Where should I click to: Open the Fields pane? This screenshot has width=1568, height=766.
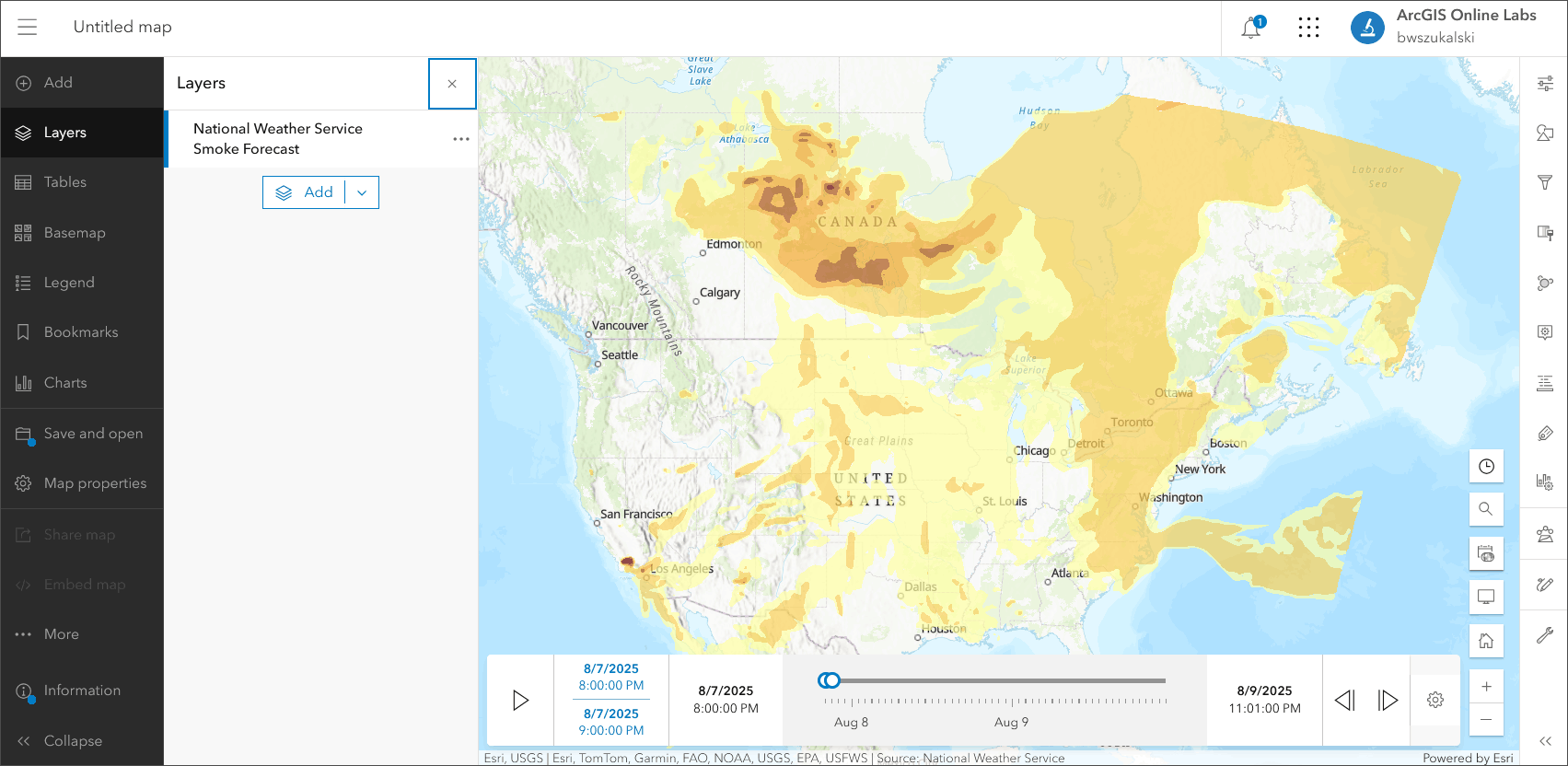click(1545, 383)
